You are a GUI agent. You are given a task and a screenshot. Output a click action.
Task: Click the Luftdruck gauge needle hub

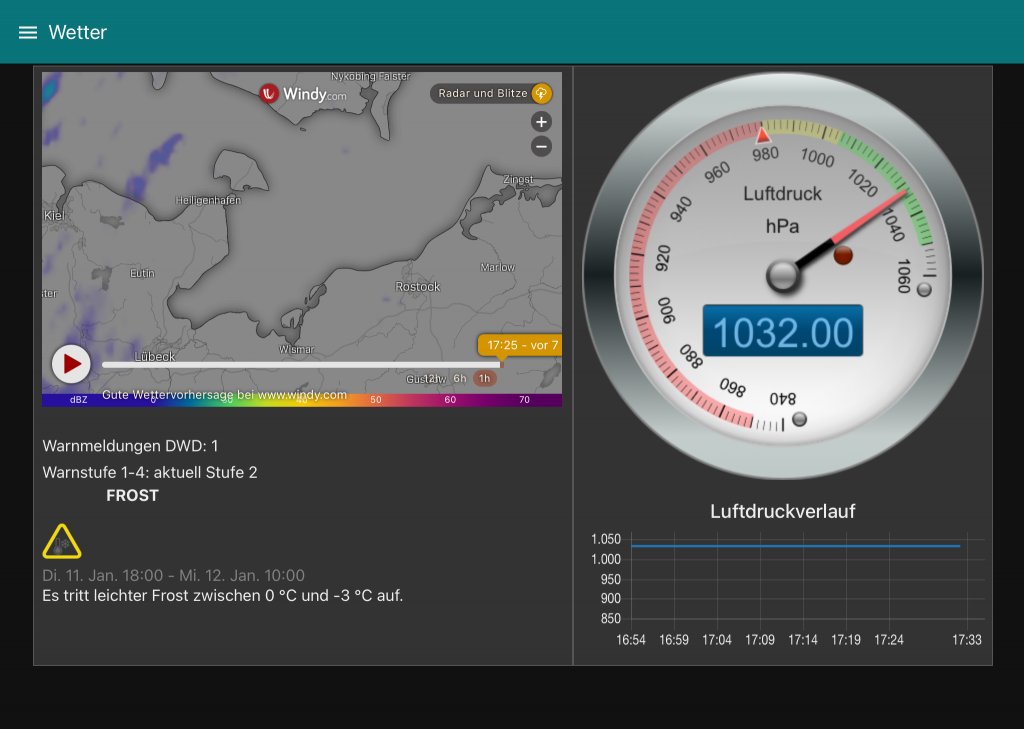(x=784, y=275)
